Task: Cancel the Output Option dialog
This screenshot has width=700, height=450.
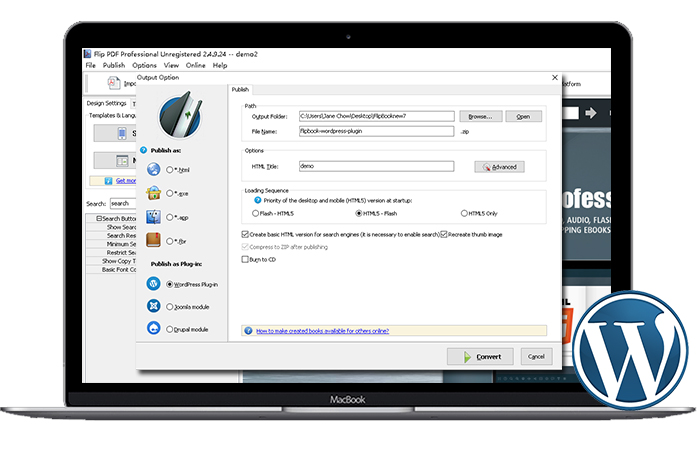Action: [537, 357]
